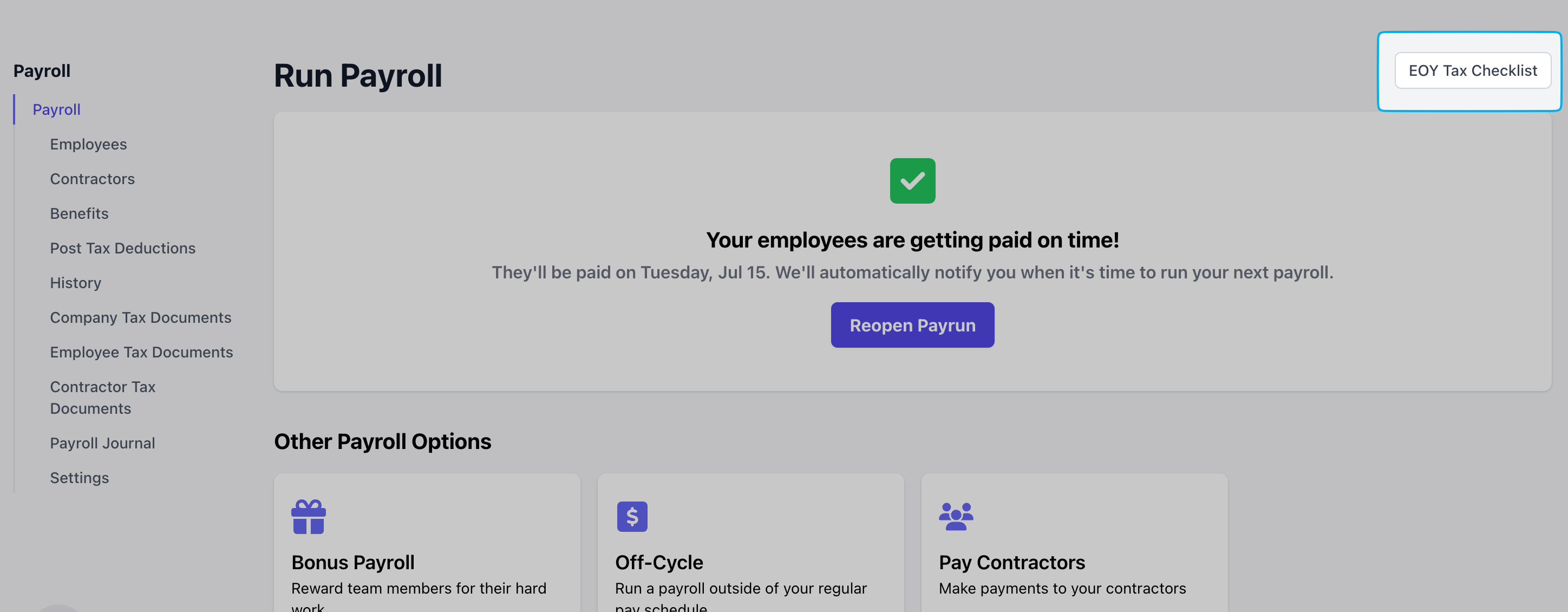Open Contractors in the sidebar
The image size is (1568, 612).
pyautogui.click(x=92, y=179)
